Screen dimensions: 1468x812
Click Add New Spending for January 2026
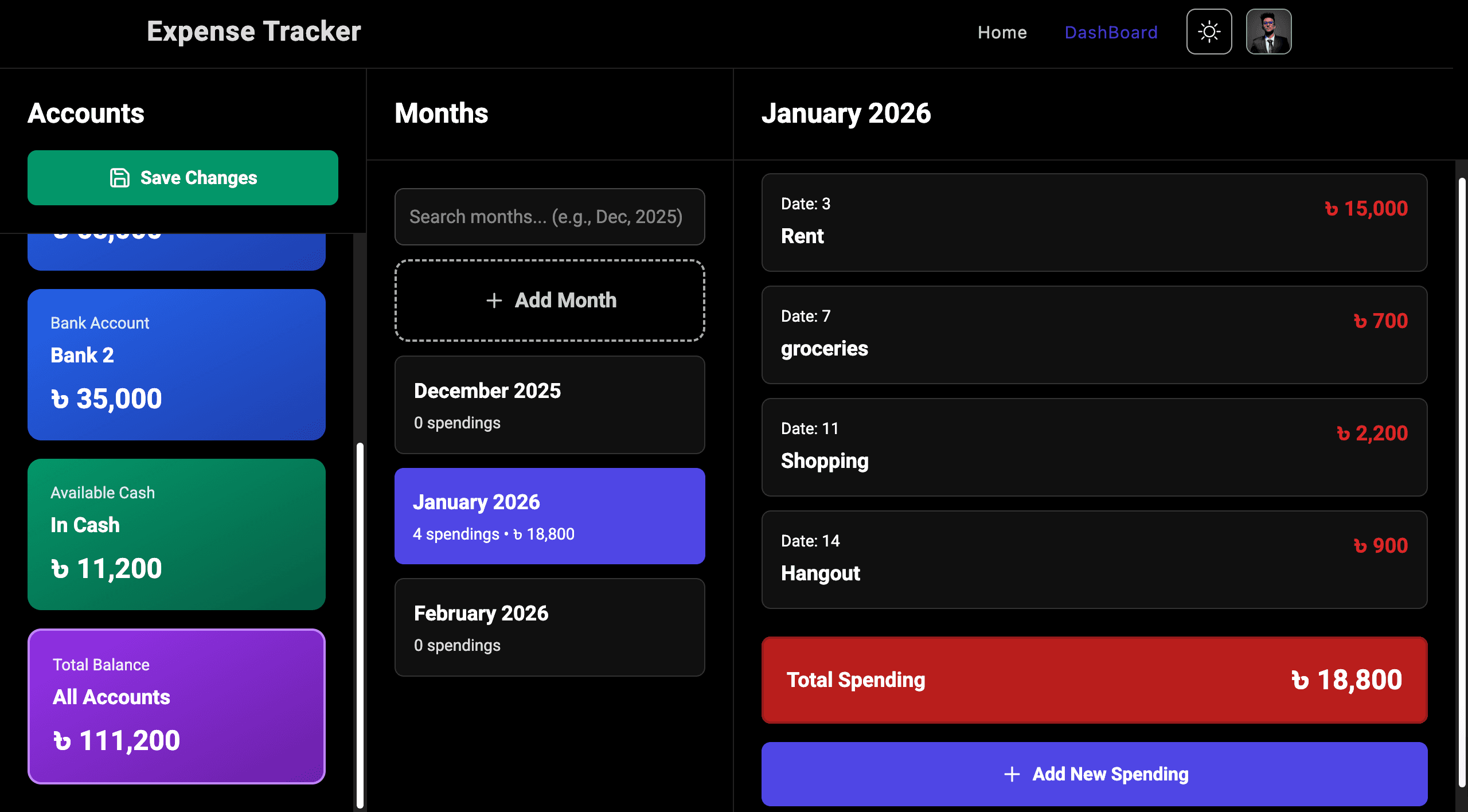1094,774
